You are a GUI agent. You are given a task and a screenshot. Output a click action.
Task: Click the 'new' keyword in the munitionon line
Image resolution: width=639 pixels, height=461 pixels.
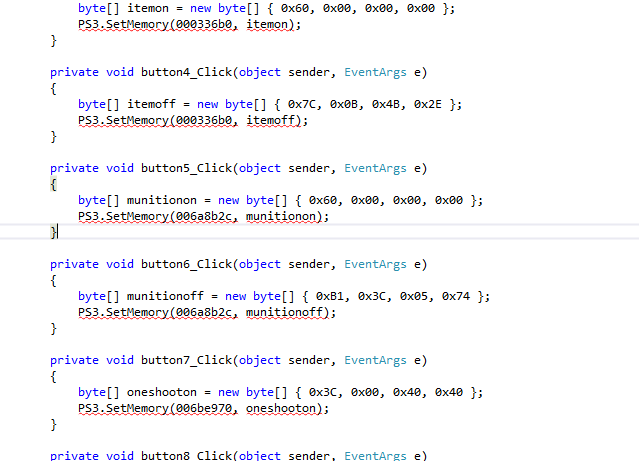coord(228,201)
